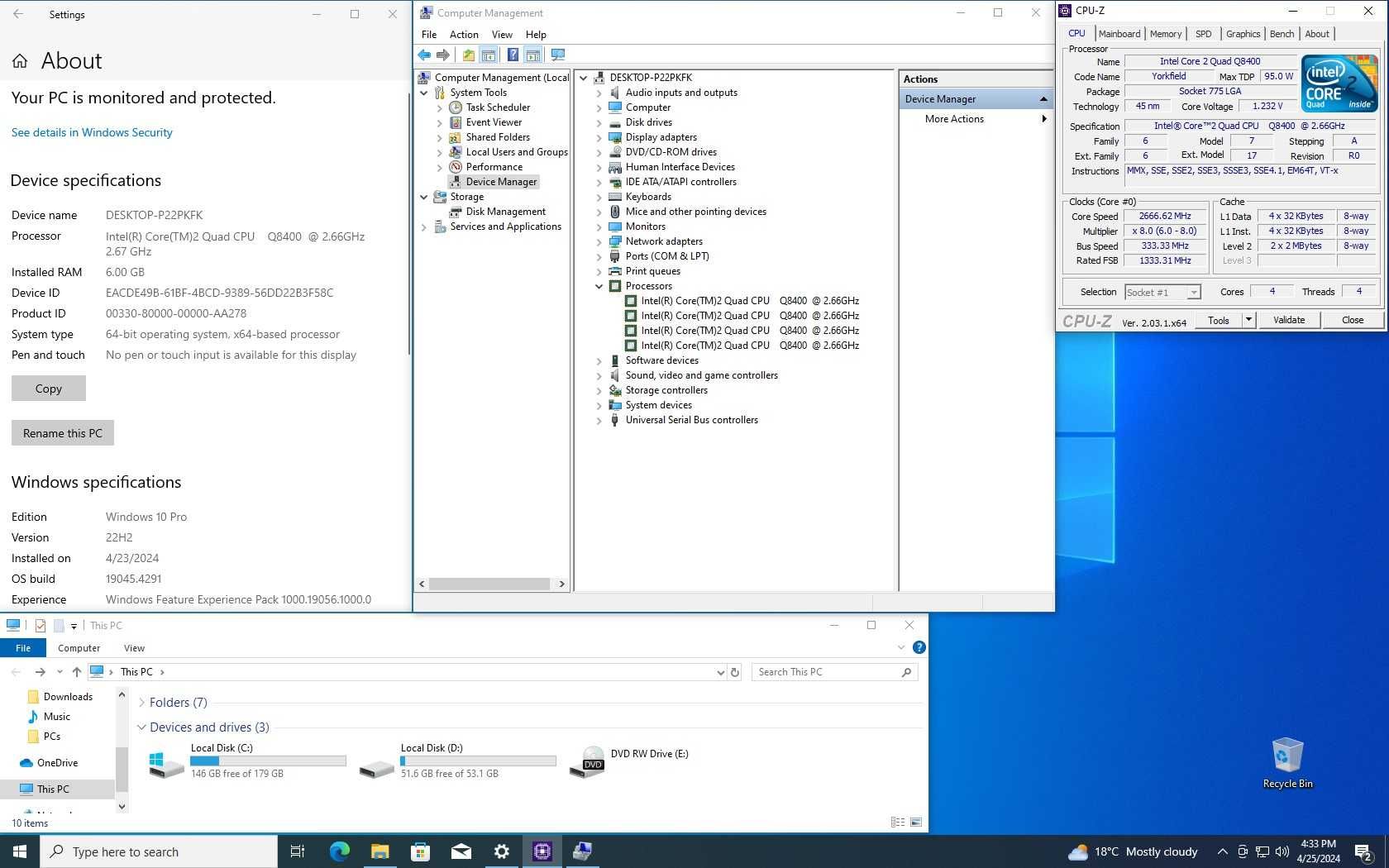Click More Actions in Actions pane
This screenshot has width=1389, height=868.
(x=954, y=119)
